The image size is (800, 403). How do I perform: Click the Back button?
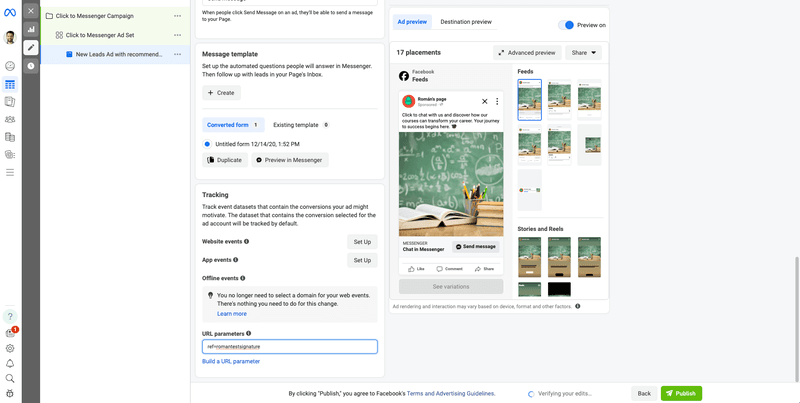tap(644, 393)
